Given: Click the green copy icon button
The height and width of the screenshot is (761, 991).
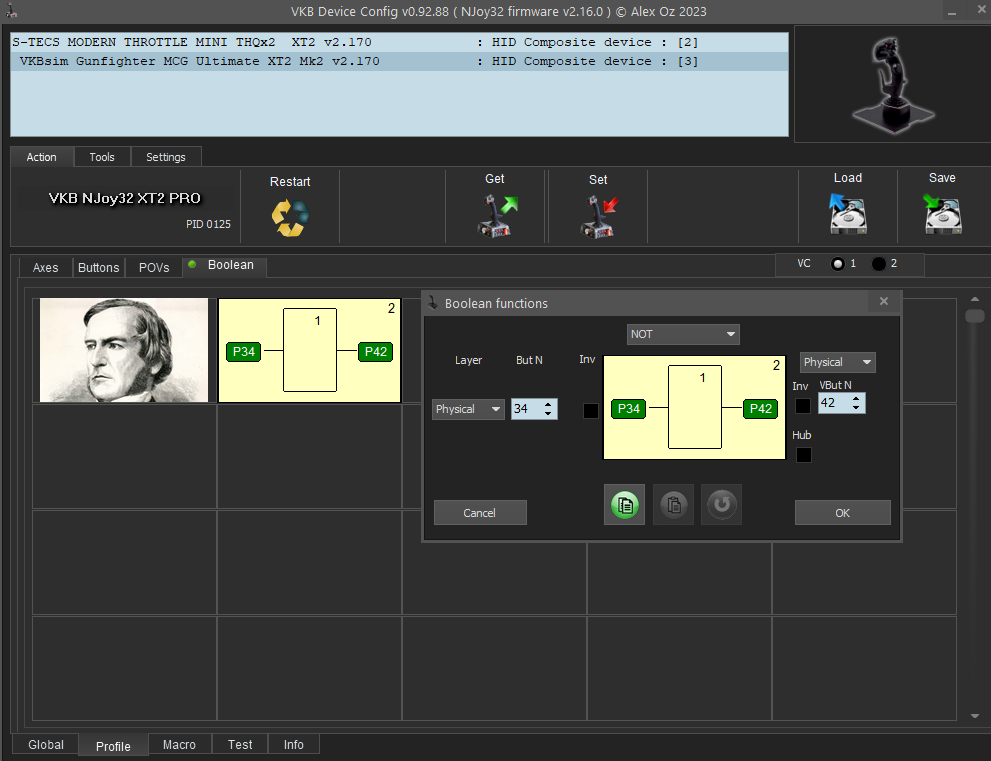Looking at the screenshot, I should (624, 506).
